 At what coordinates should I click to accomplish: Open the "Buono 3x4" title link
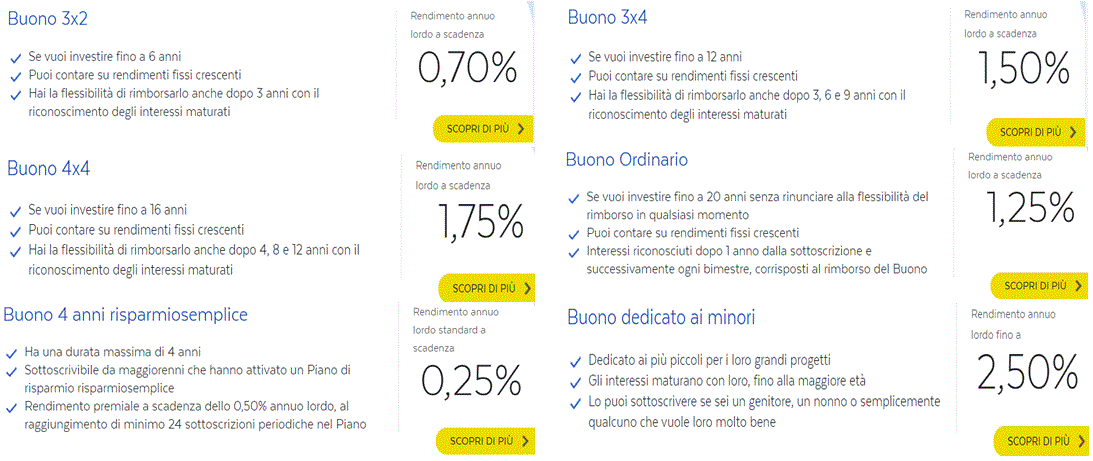coord(607,17)
